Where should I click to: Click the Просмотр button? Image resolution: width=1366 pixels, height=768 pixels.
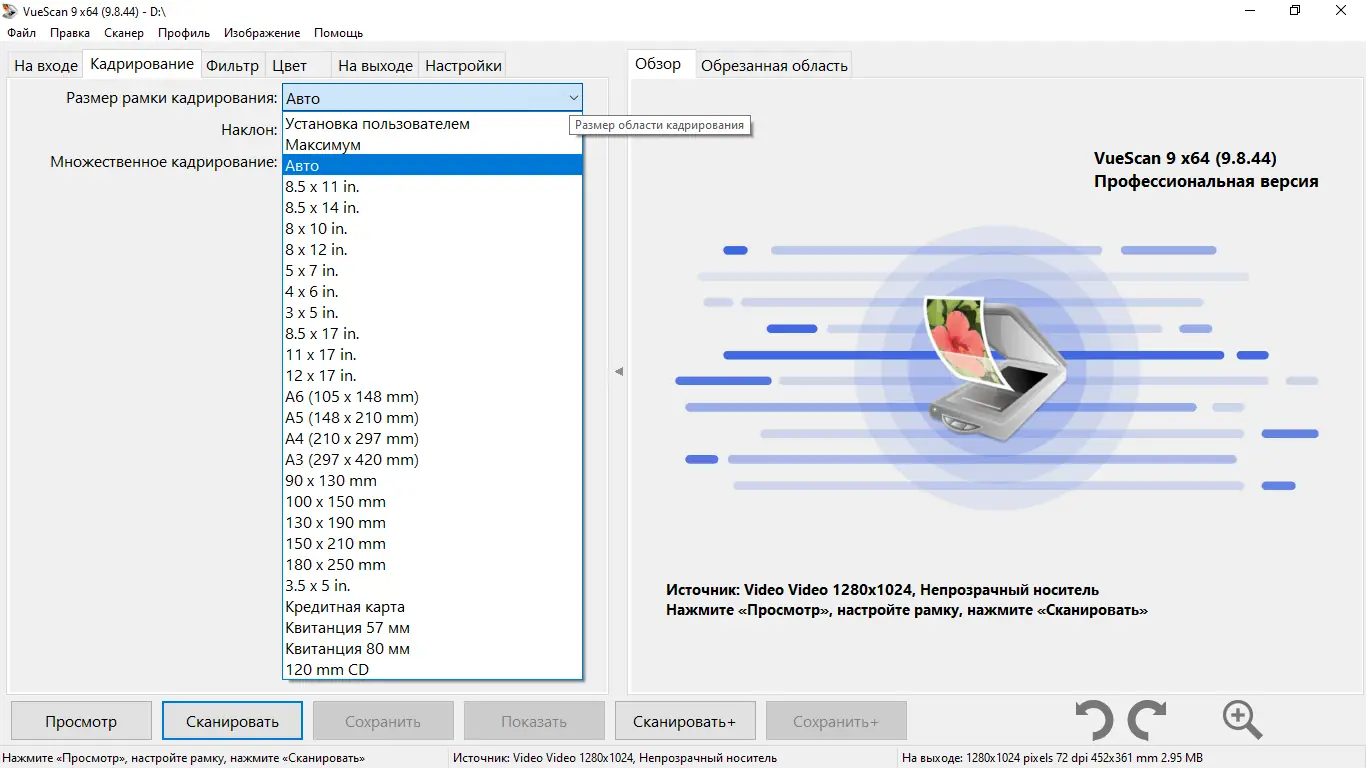[x=81, y=721]
